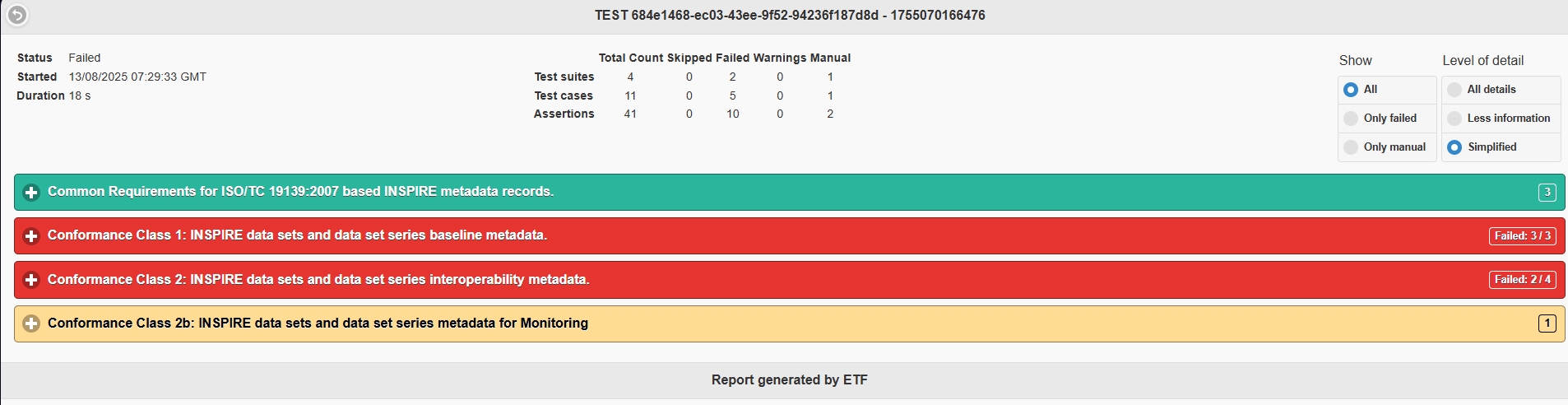Select the 'All' show option
Screen dimensions: 1568x405
pyautogui.click(x=1351, y=90)
